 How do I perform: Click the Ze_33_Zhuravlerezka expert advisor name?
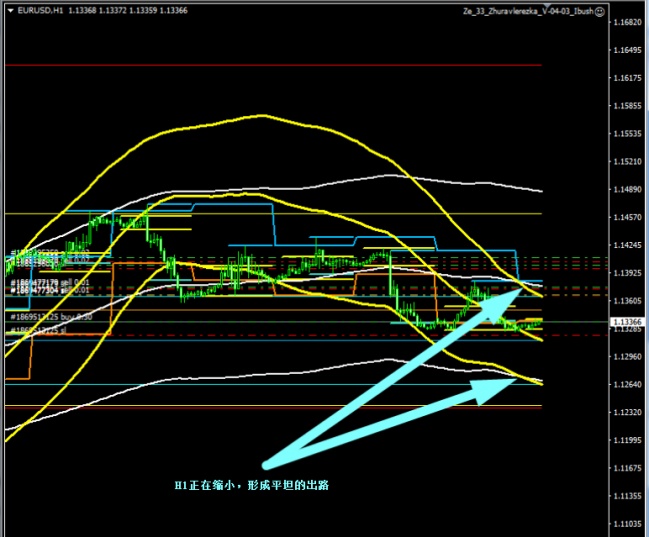[525, 12]
